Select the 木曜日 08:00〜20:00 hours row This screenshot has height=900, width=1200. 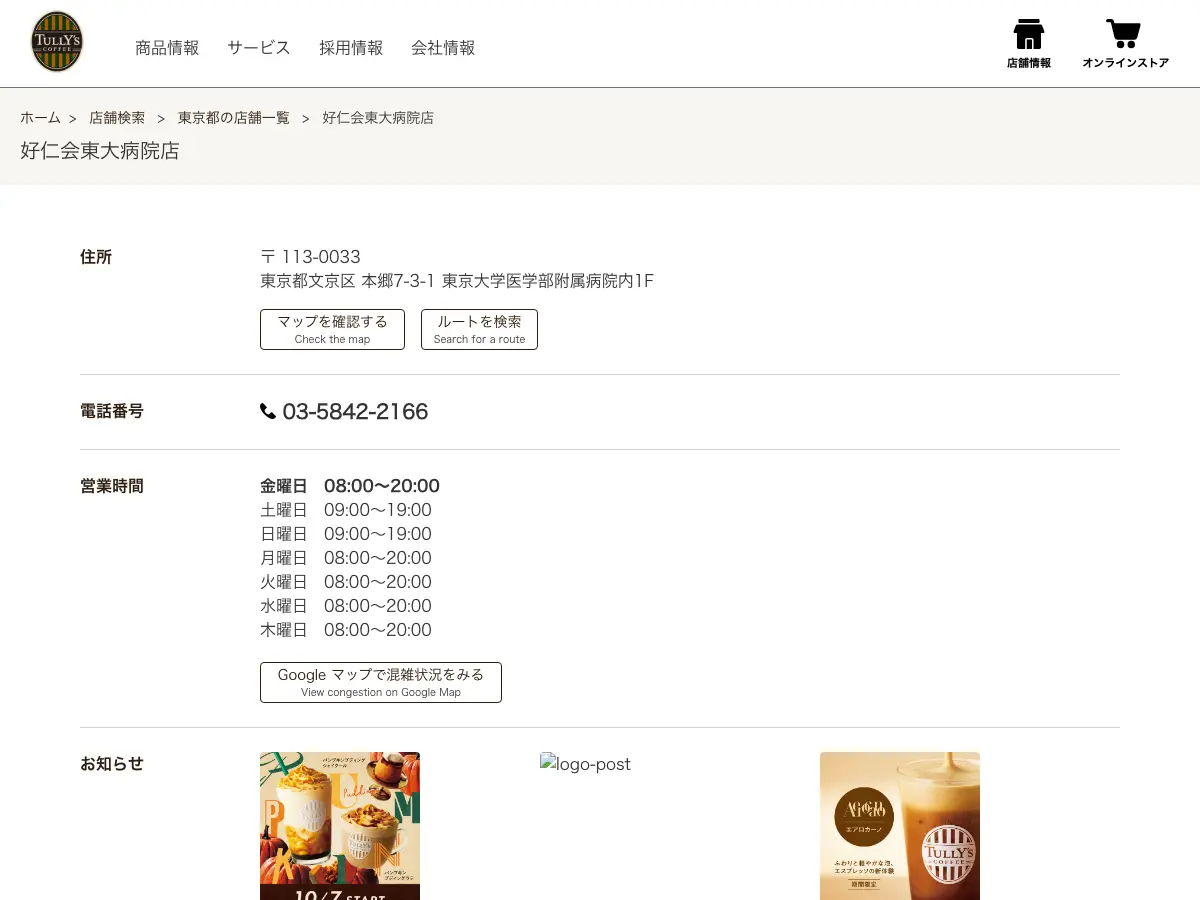pos(346,630)
